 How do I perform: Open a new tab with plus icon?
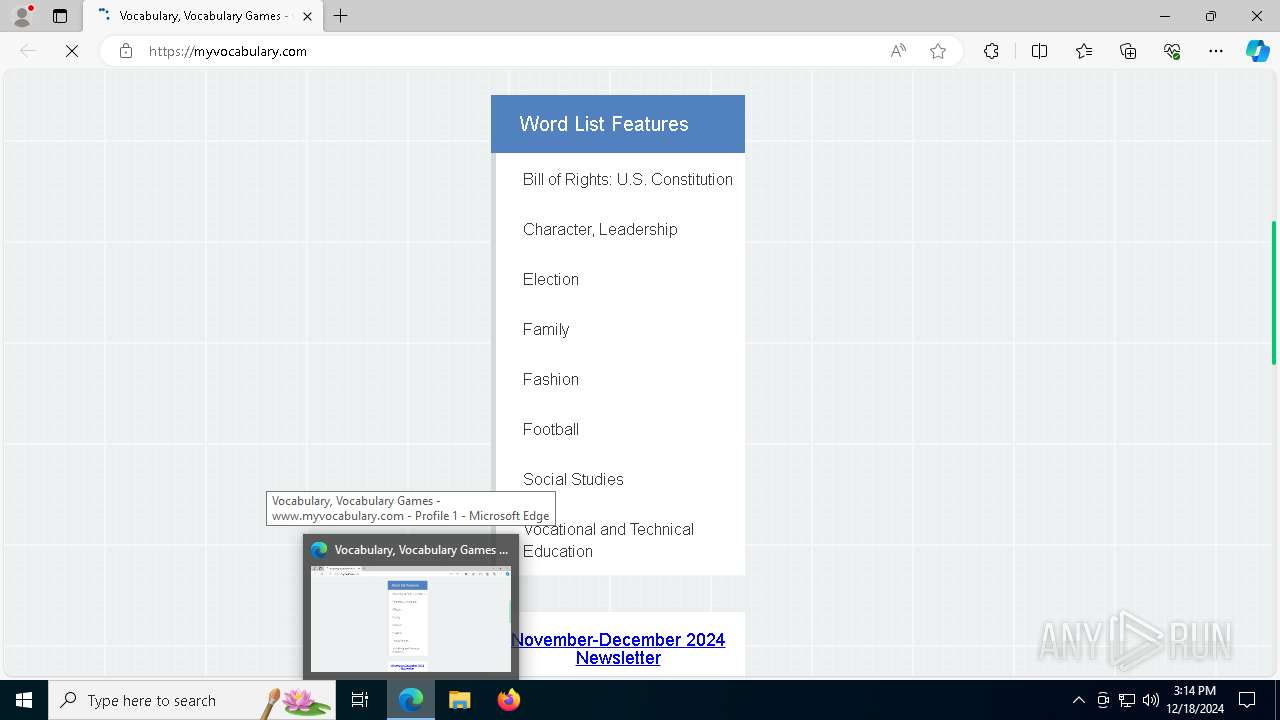coord(341,16)
